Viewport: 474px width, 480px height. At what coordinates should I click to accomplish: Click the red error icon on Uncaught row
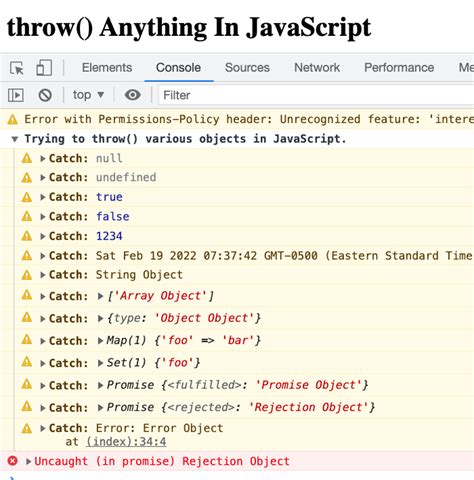(x=13, y=461)
